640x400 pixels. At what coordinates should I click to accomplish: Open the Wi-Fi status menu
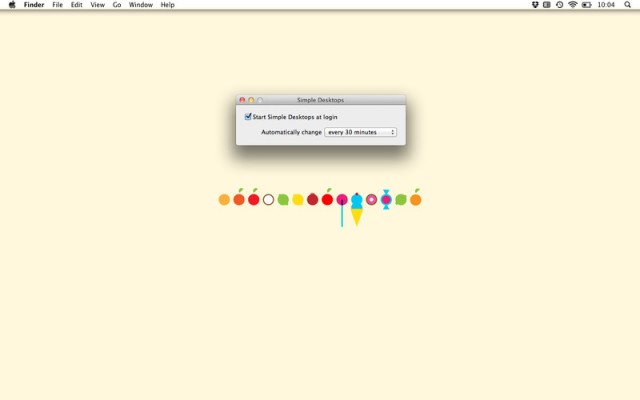point(573,5)
